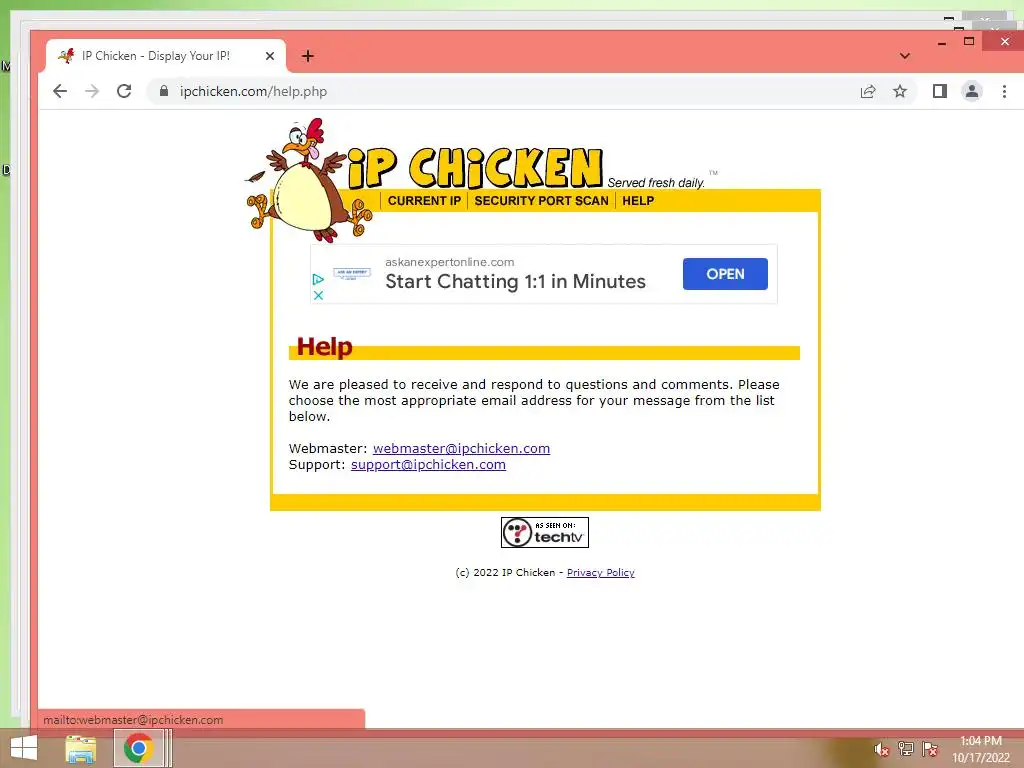Open the Chrome profile avatar menu

(x=972, y=91)
